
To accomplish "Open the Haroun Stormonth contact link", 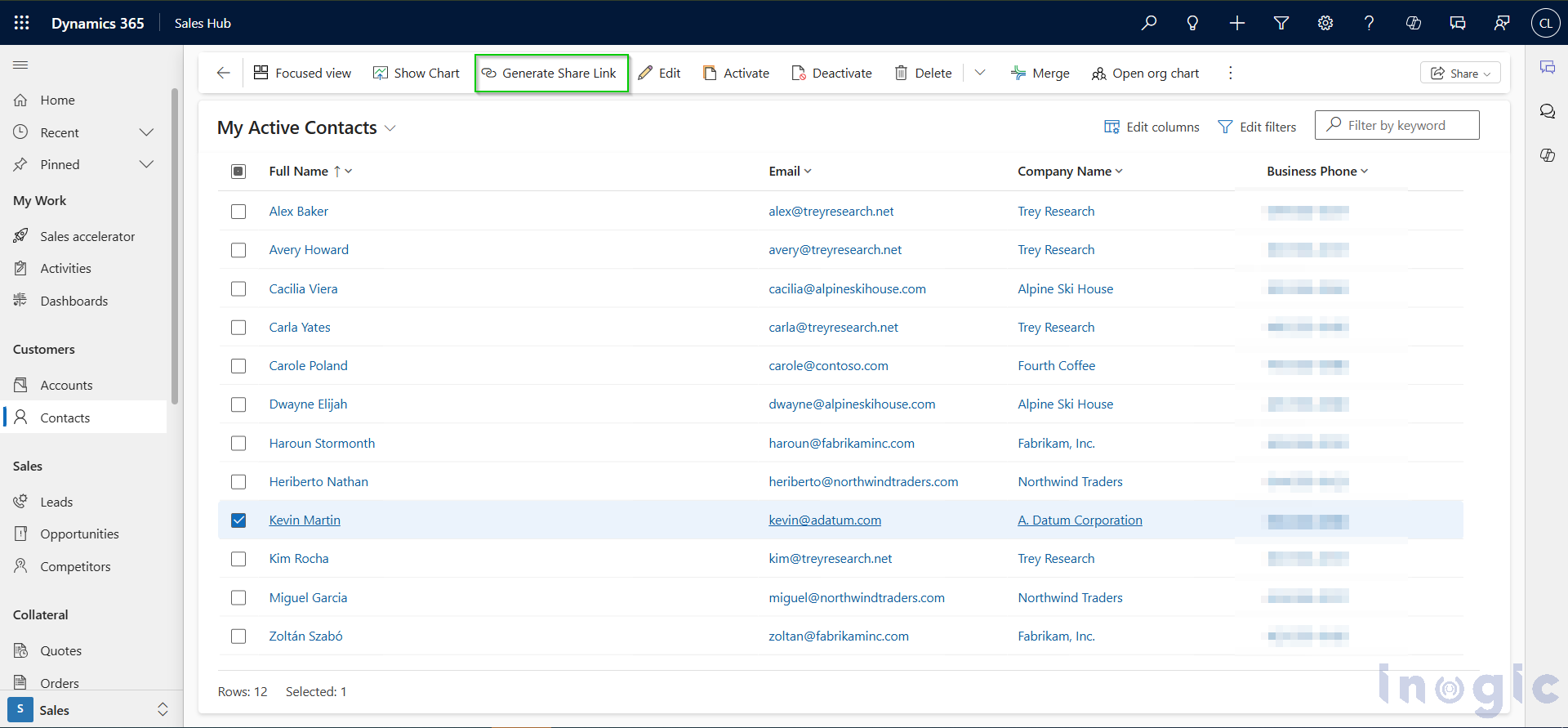I will tap(322, 444).
